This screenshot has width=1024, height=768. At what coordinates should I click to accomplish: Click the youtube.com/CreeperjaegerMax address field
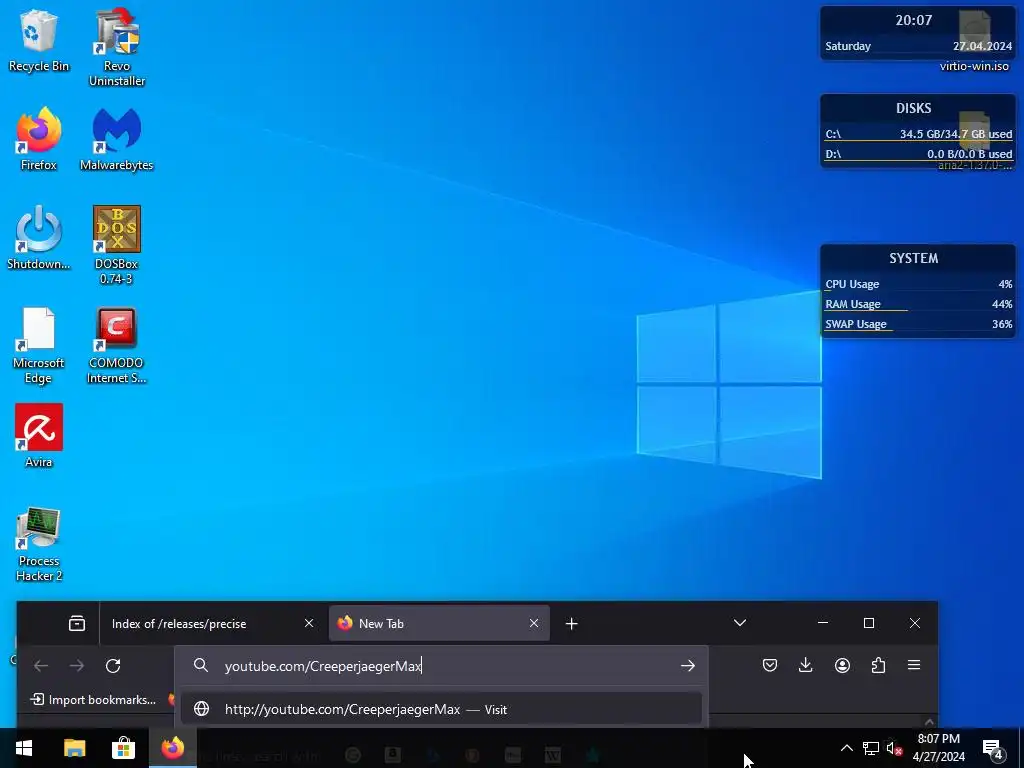point(443,665)
